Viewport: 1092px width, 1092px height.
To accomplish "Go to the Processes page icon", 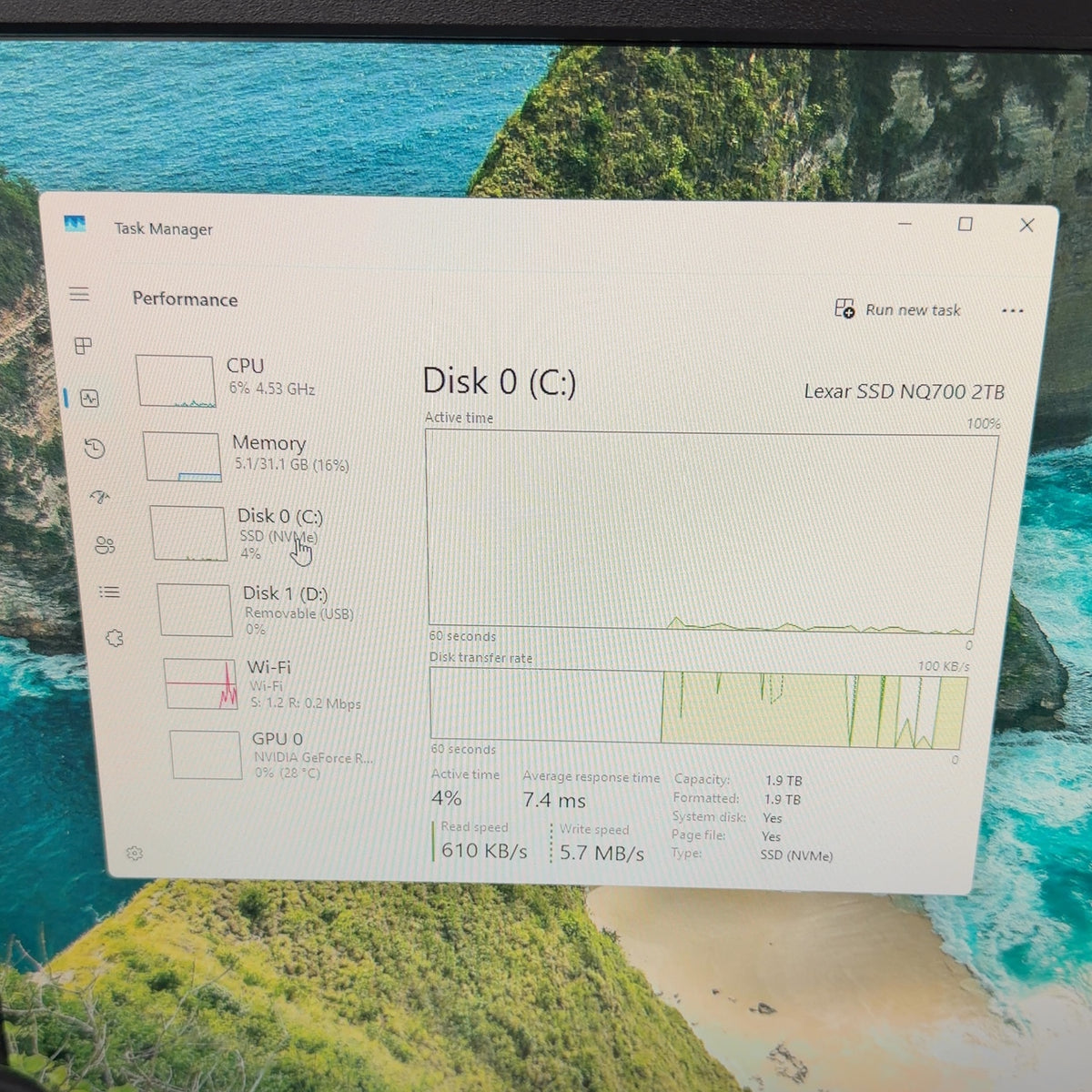I will [x=83, y=346].
